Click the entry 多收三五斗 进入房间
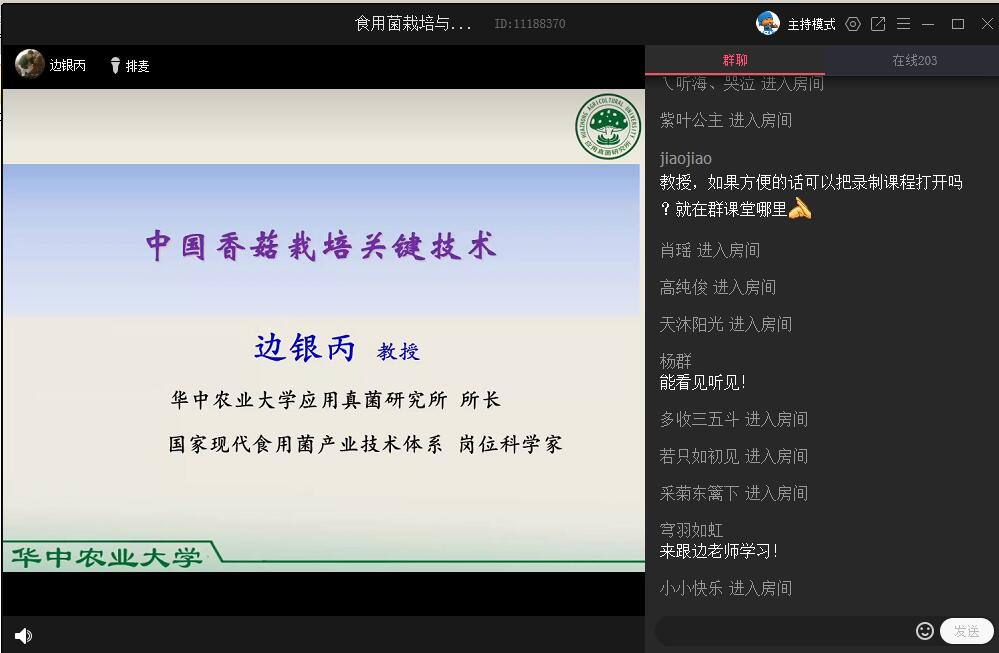This screenshot has height=653, width=999. [734, 419]
